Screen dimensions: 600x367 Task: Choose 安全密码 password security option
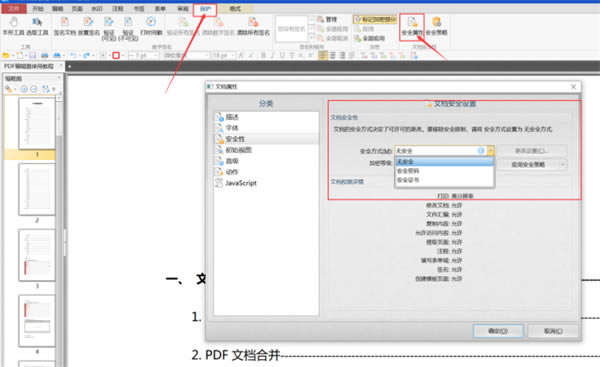pos(444,171)
